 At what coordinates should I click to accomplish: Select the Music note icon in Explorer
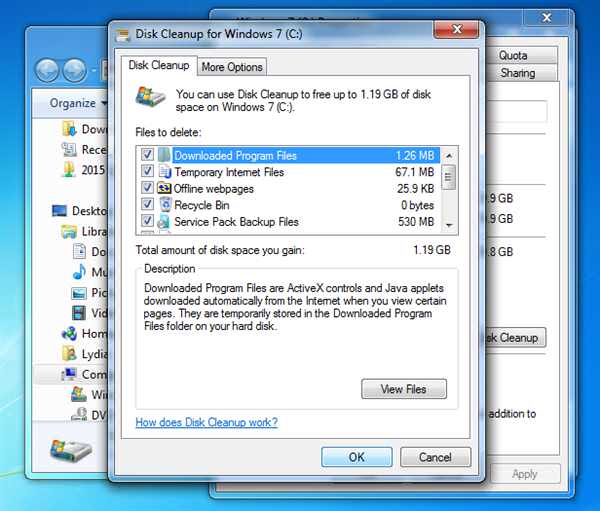pos(79,272)
